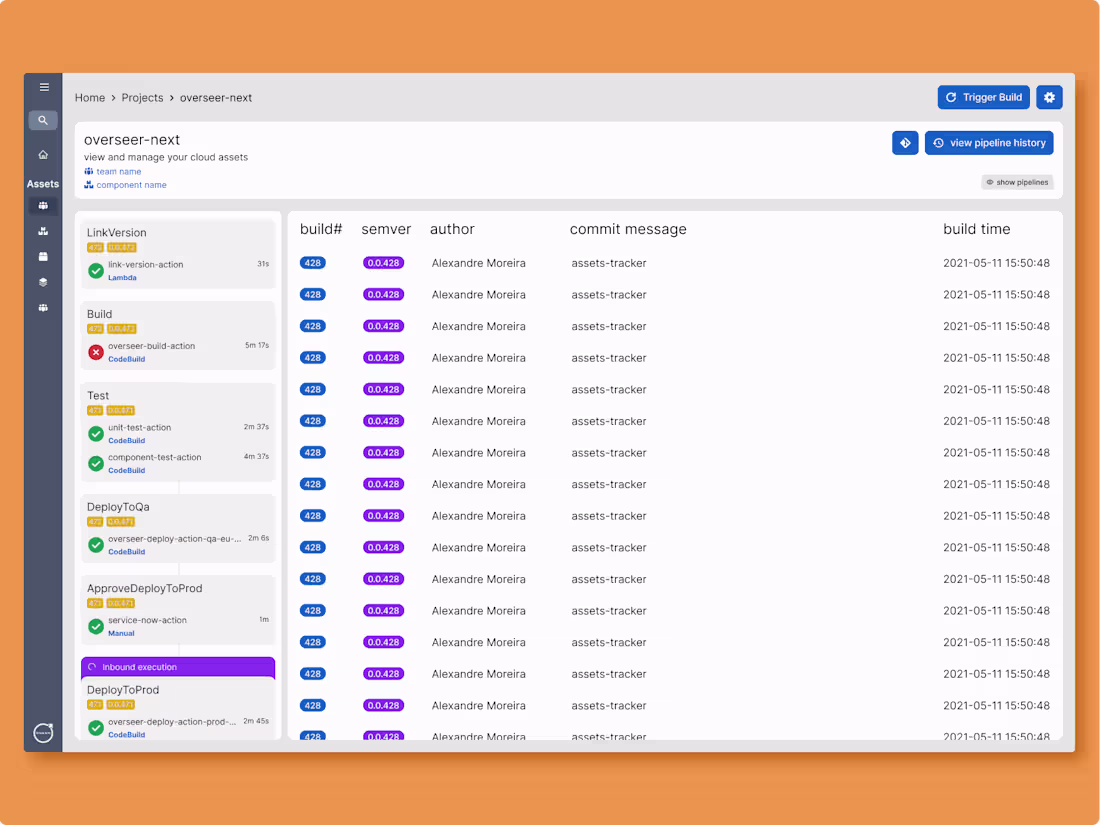Open view pipeline history
Screen dimensions: 1100x825
tap(989, 143)
